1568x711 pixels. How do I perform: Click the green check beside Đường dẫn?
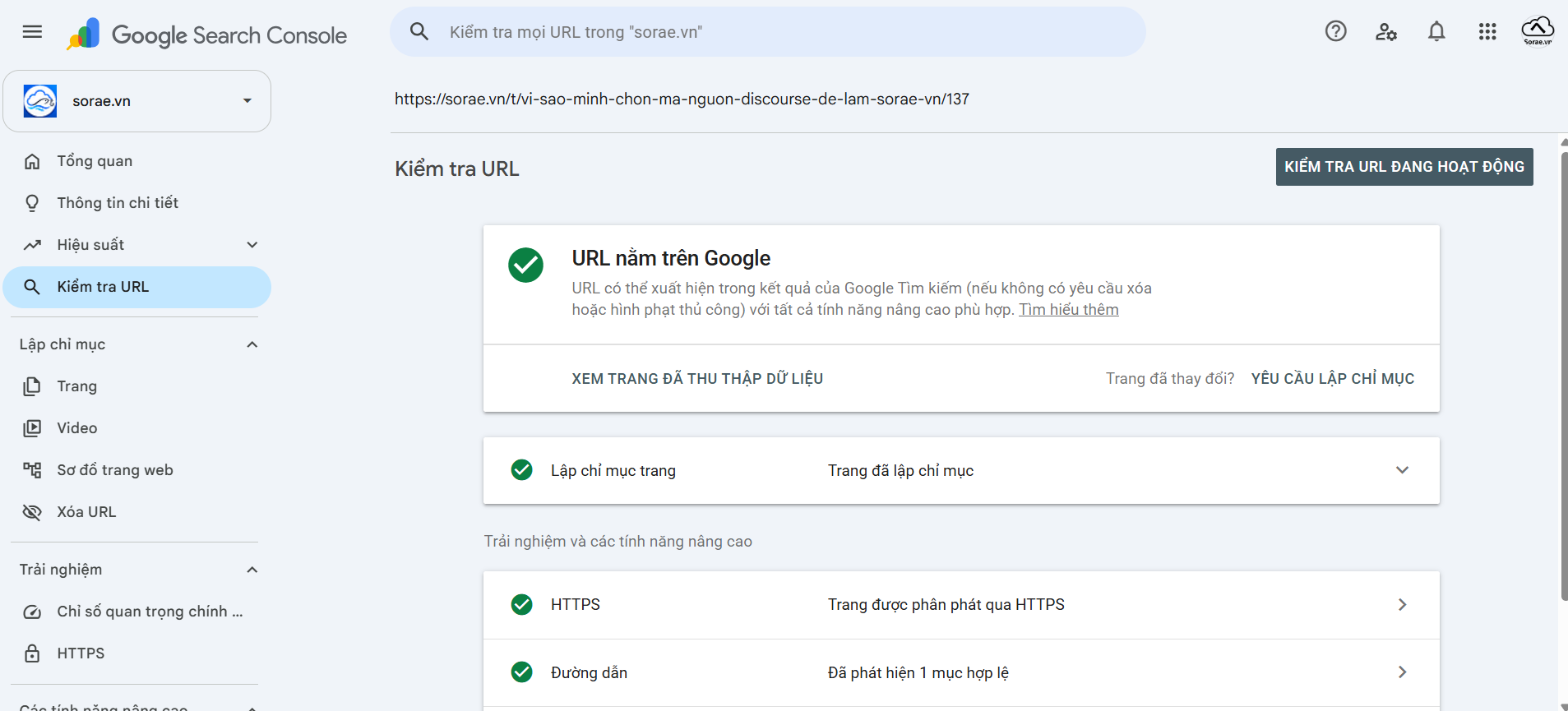[x=521, y=672]
